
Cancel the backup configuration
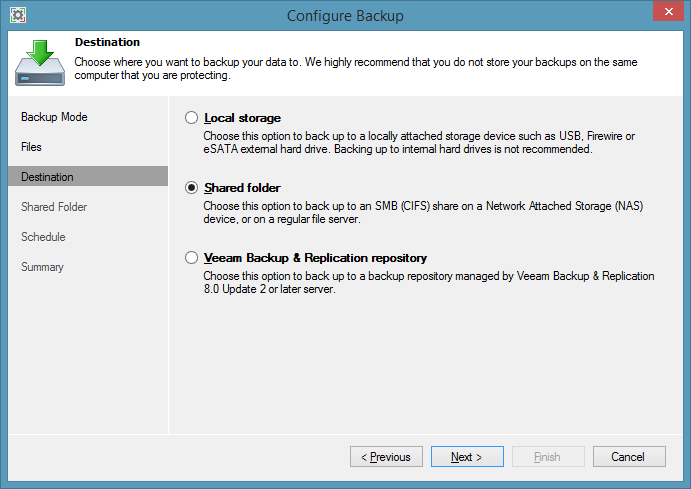click(x=628, y=457)
